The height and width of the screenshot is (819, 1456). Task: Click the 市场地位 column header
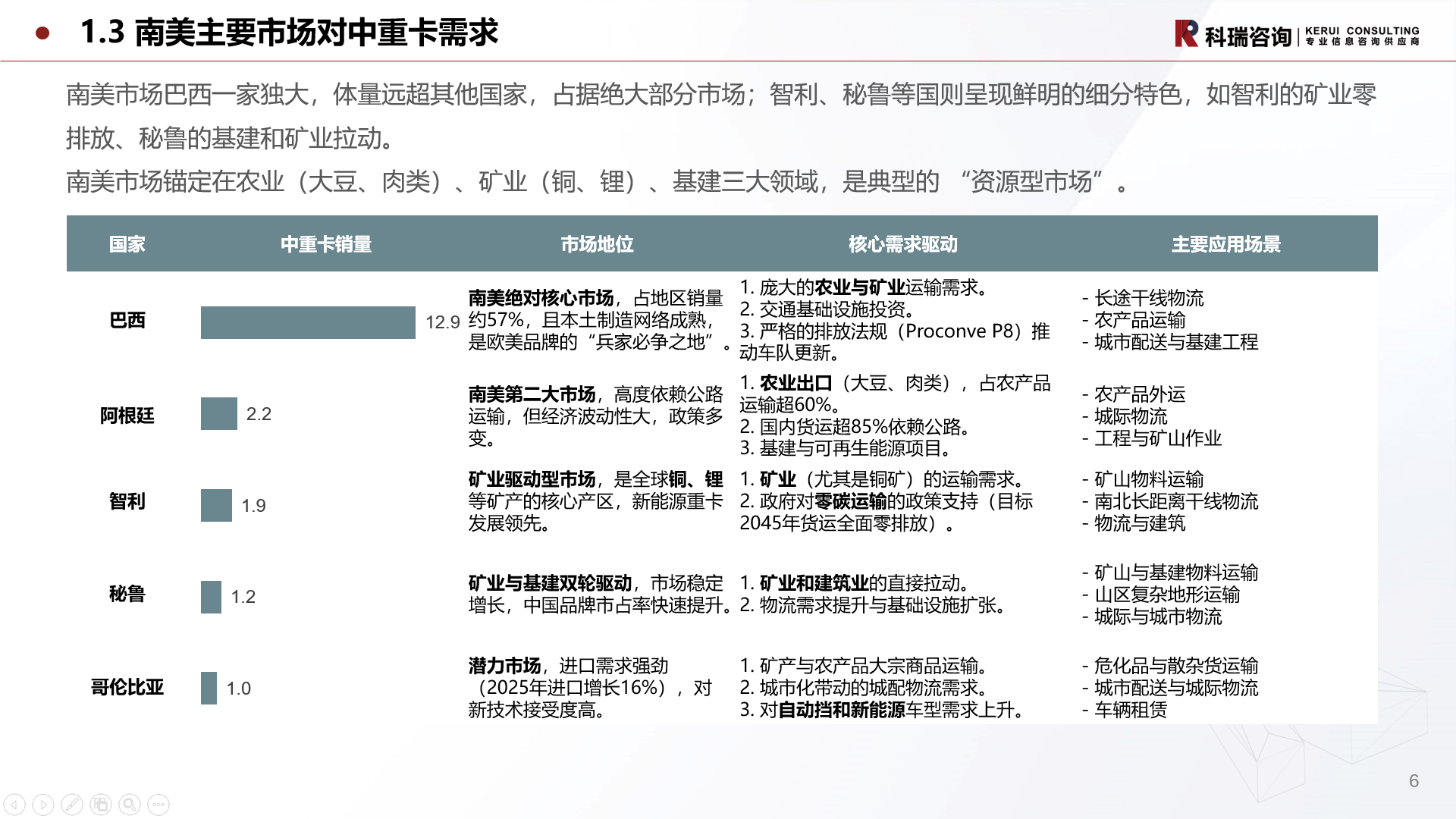click(597, 244)
